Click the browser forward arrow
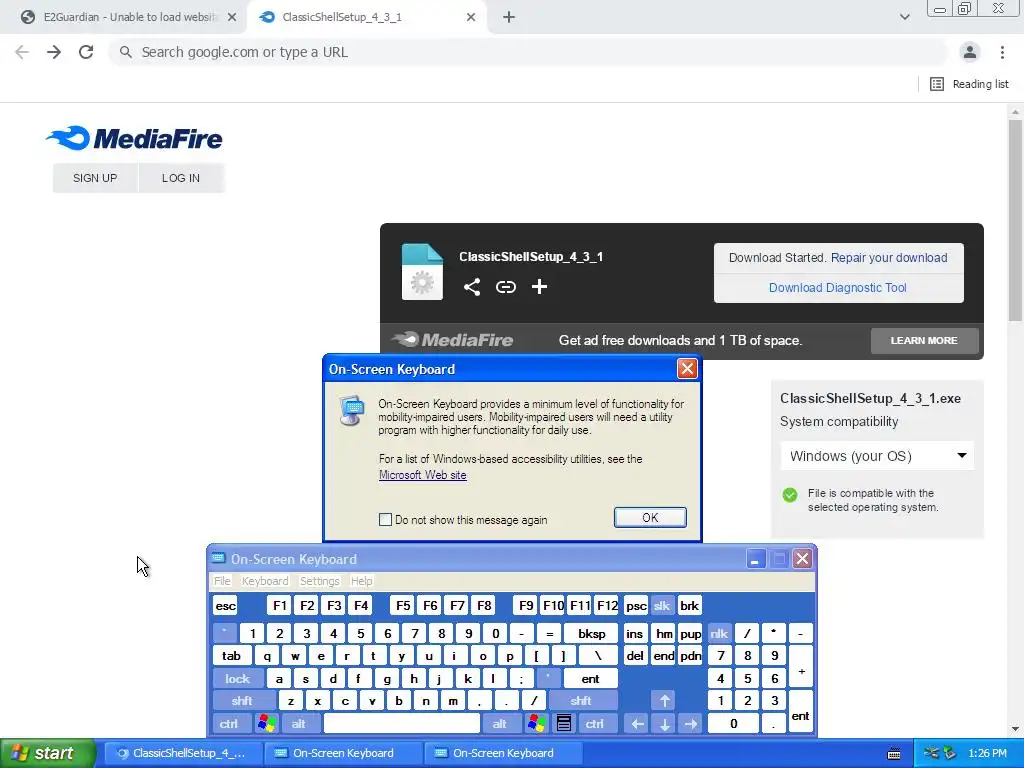This screenshot has width=1024, height=768. [54, 52]
